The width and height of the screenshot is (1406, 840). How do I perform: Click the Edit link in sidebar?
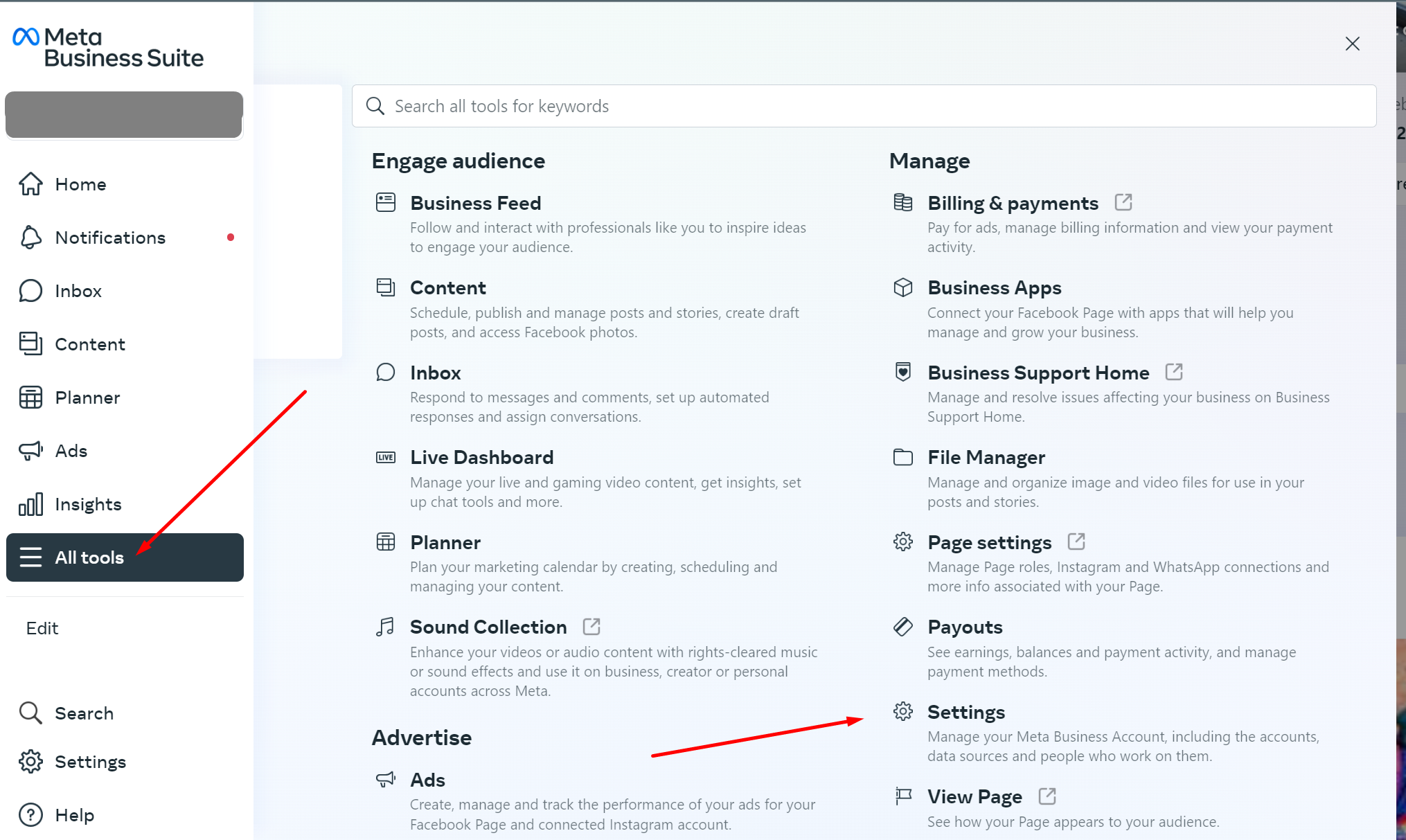coord(42,628)
